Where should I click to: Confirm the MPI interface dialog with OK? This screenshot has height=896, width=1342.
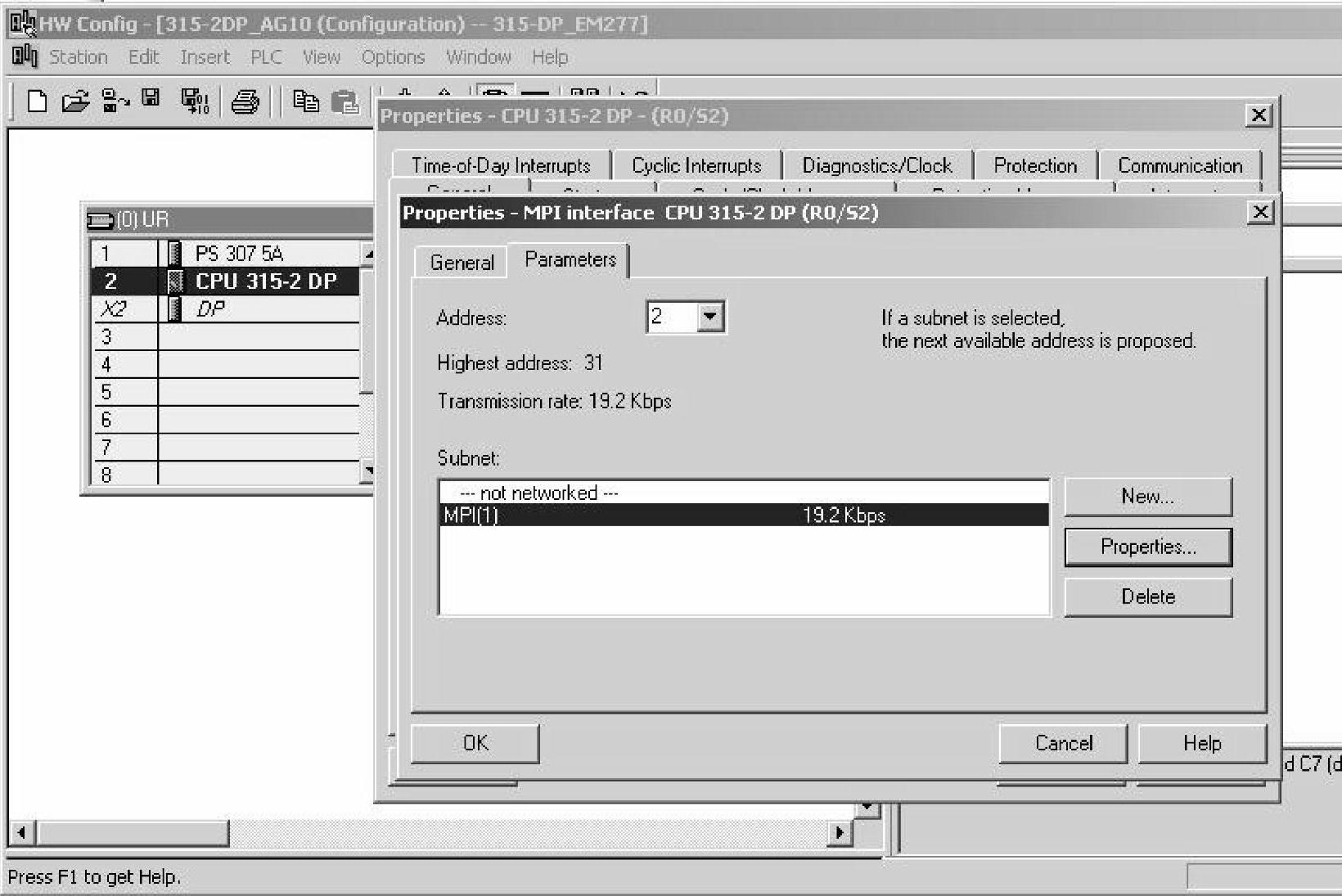475,743
